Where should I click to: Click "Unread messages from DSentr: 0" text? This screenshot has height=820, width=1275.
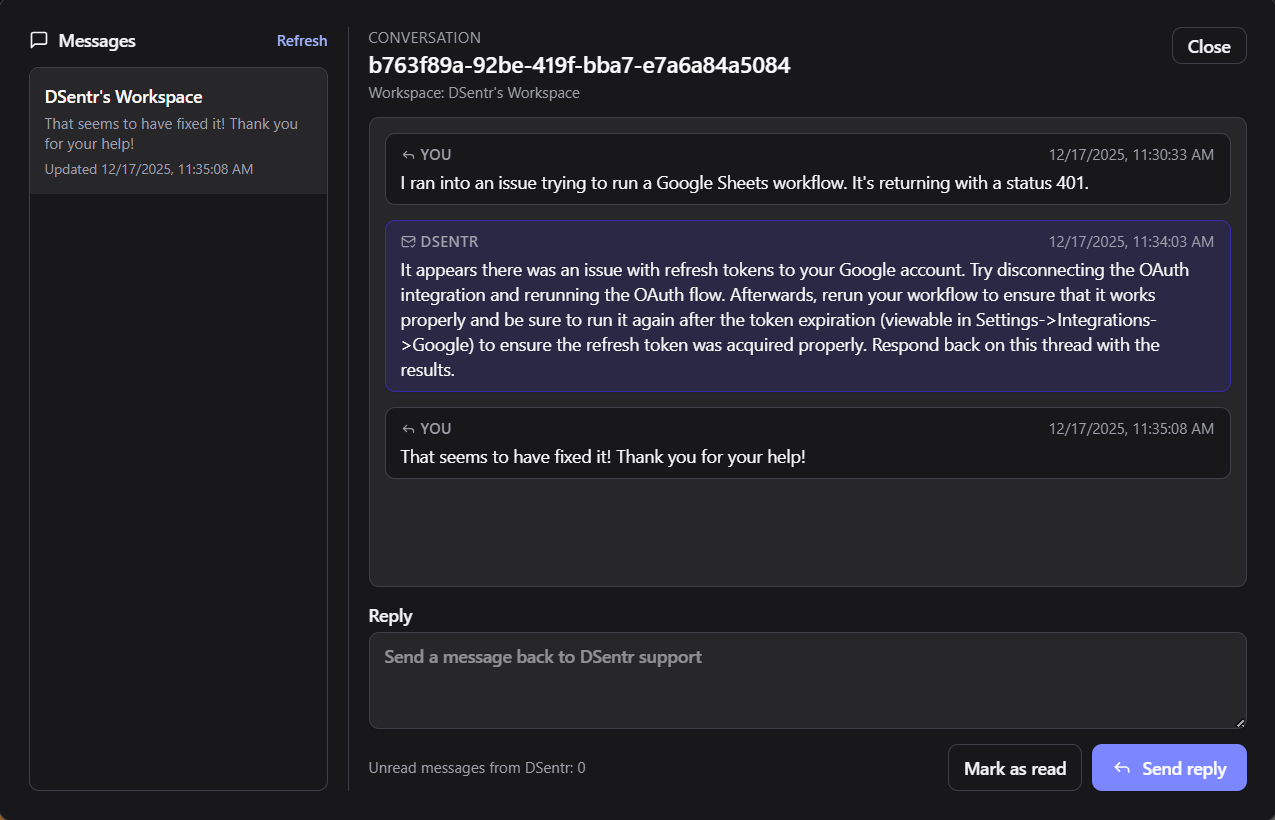click(x=477, y=768)
